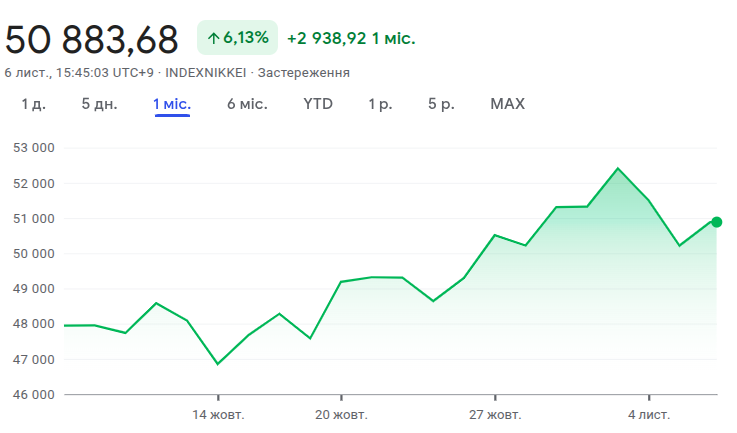Click the 4 лист. date label
Image resolution: width=737 pixels, height=433 pixels.
(x=649, y=414)
